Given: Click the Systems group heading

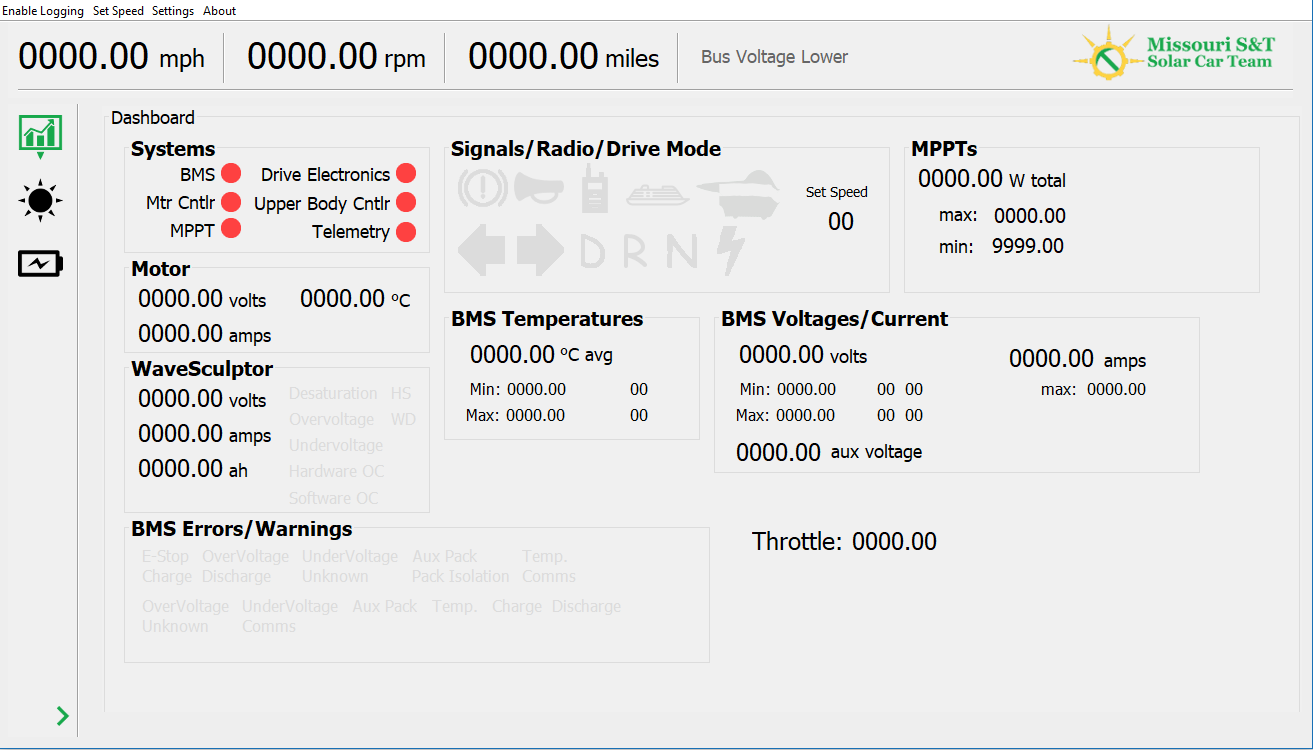Looking at the screenshot, I should coord(173,149).
